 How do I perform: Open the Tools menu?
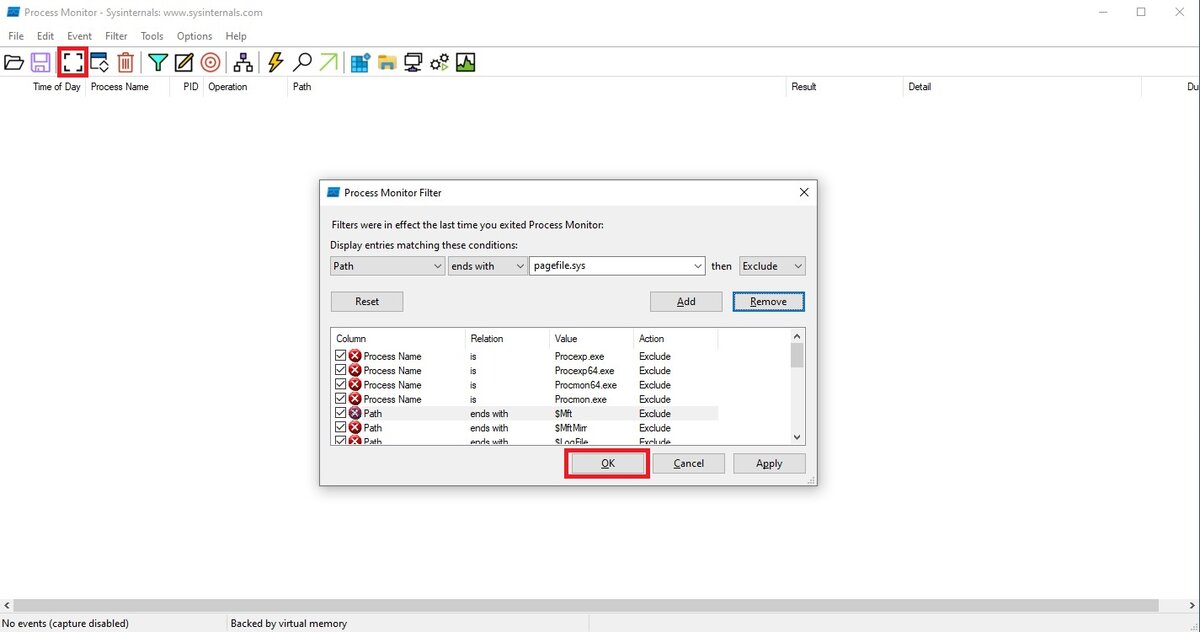click(152, 36)
